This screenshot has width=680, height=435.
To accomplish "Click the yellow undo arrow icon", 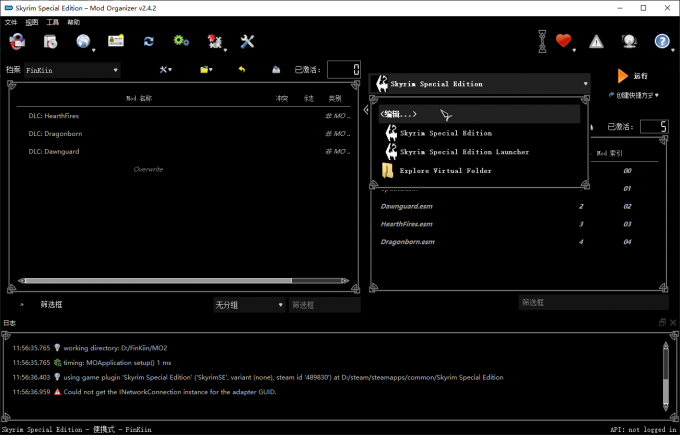I will tap(242, 69).
